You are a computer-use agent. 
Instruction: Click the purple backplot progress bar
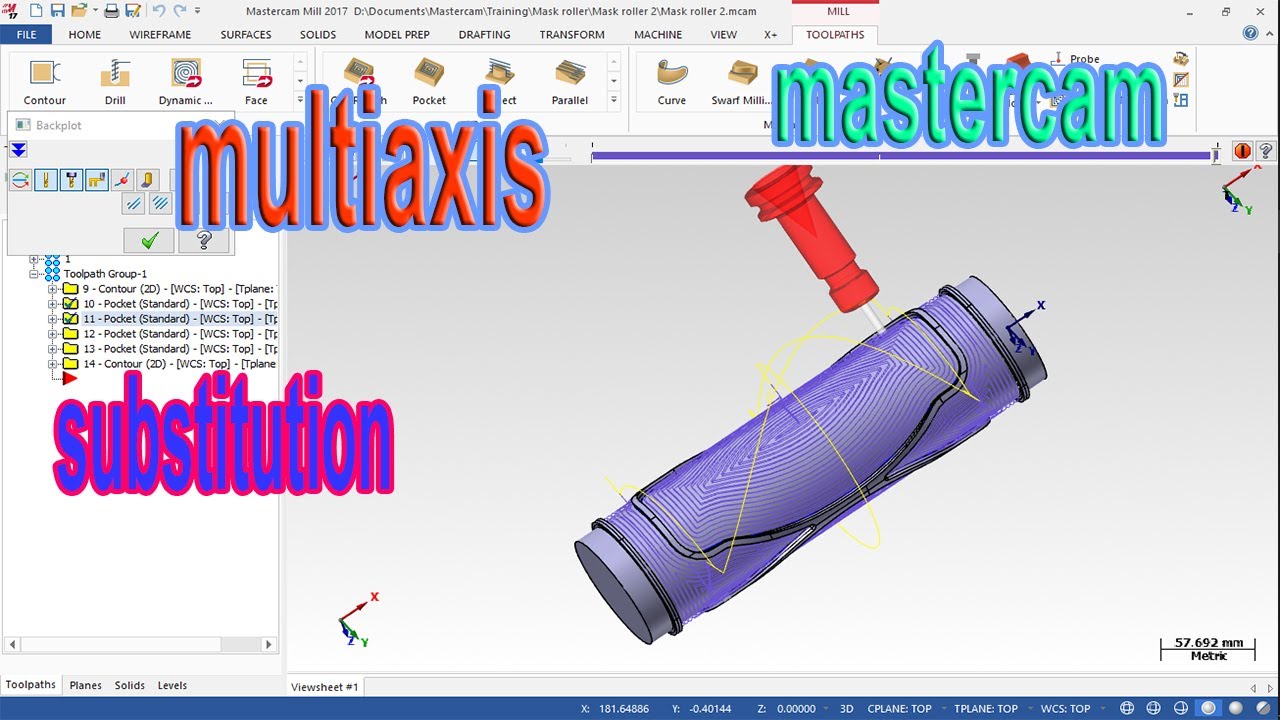click(x=900, y=155)
